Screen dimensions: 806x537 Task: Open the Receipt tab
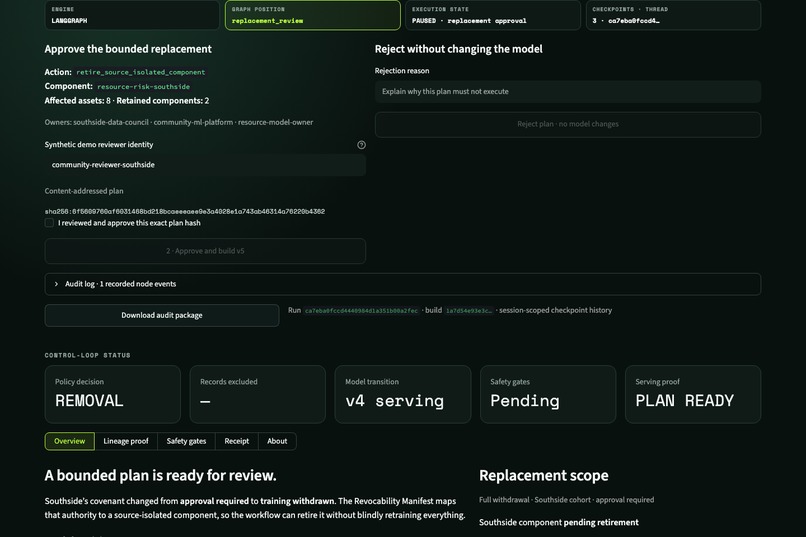[x=236, y=441]
